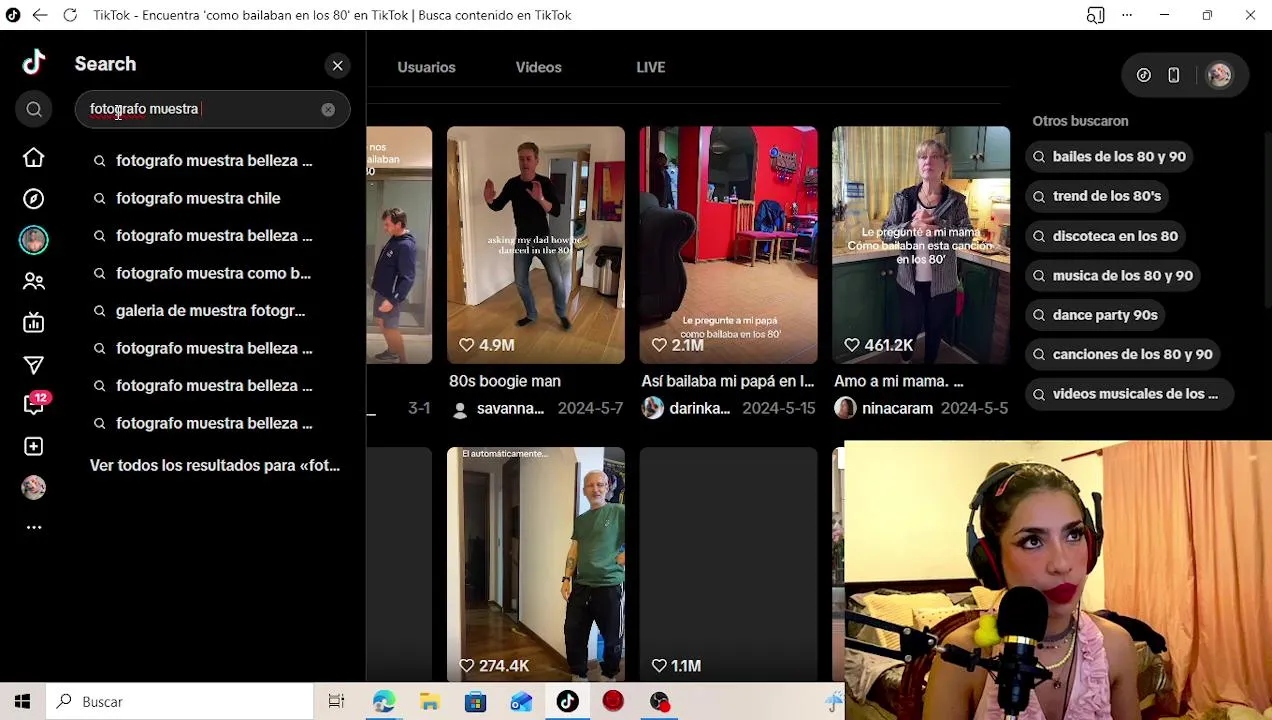The image size is (1272, 720).
Task: Click the phone app icon top right
Action: click(1174, 75)
